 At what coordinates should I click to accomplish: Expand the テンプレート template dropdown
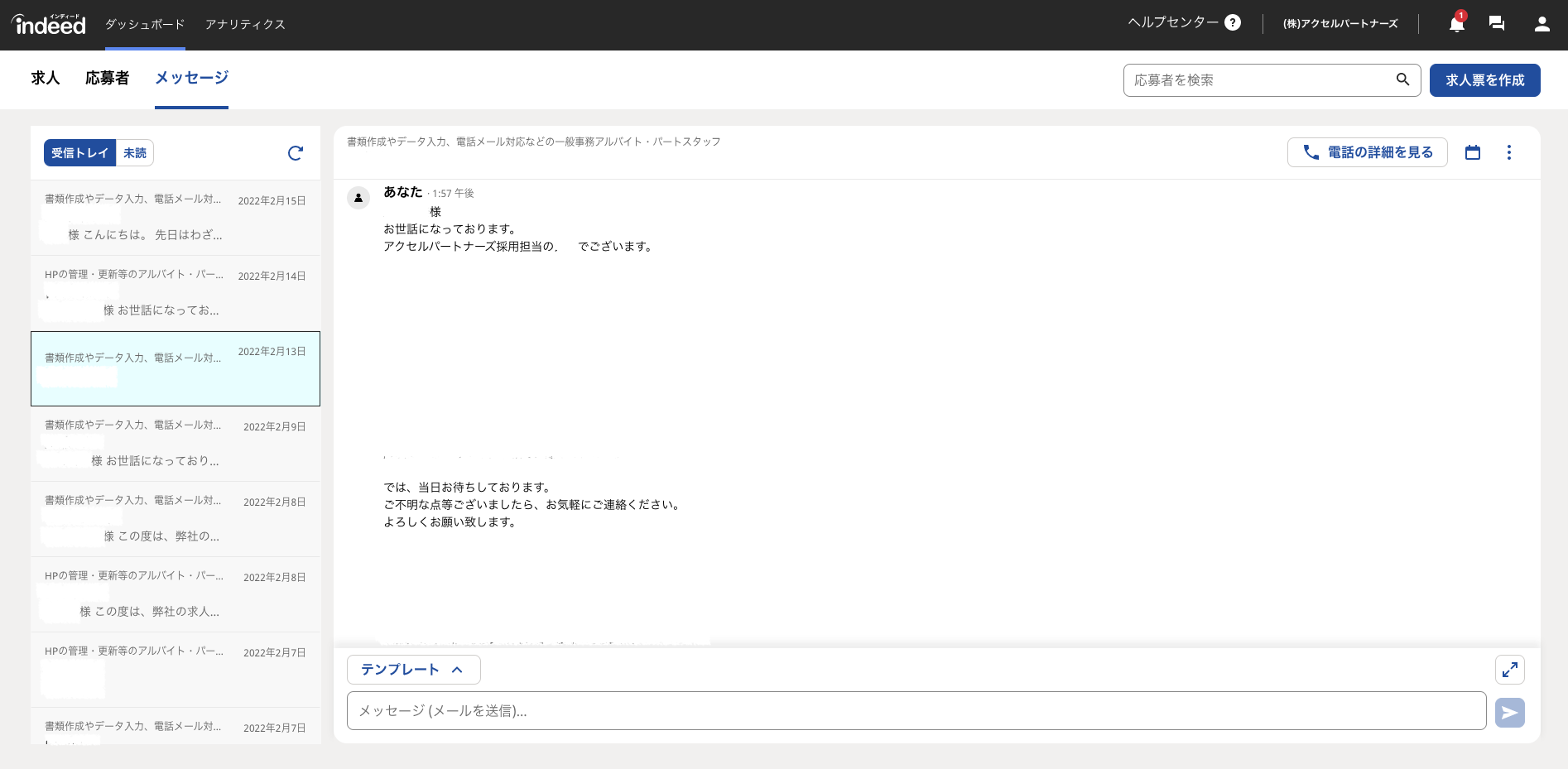point(412,670)
